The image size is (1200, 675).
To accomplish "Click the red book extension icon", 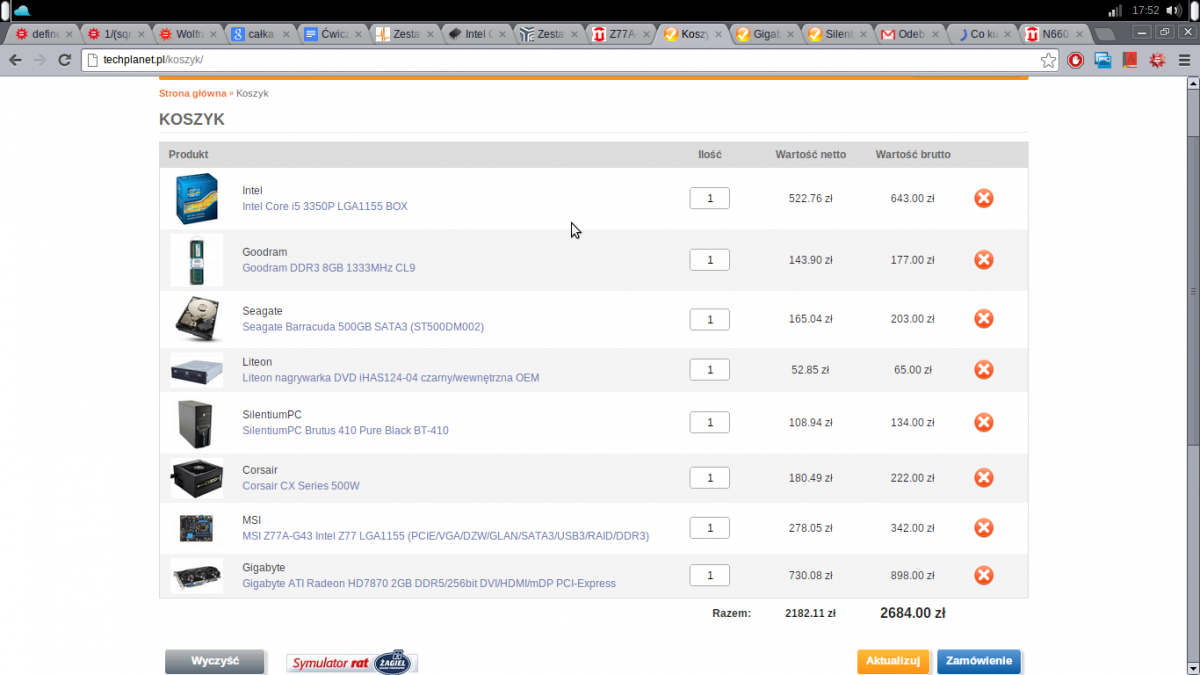I will click(1130, 60).
